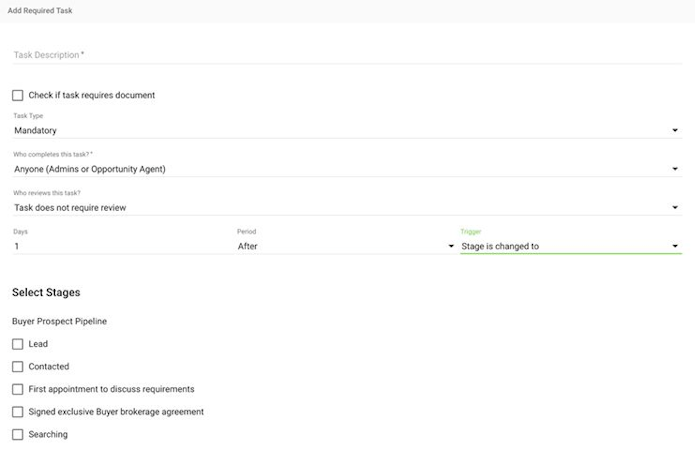Tick the Lead stage checkbox
Screen dimensions: 695x450
[x=18, y=344]
